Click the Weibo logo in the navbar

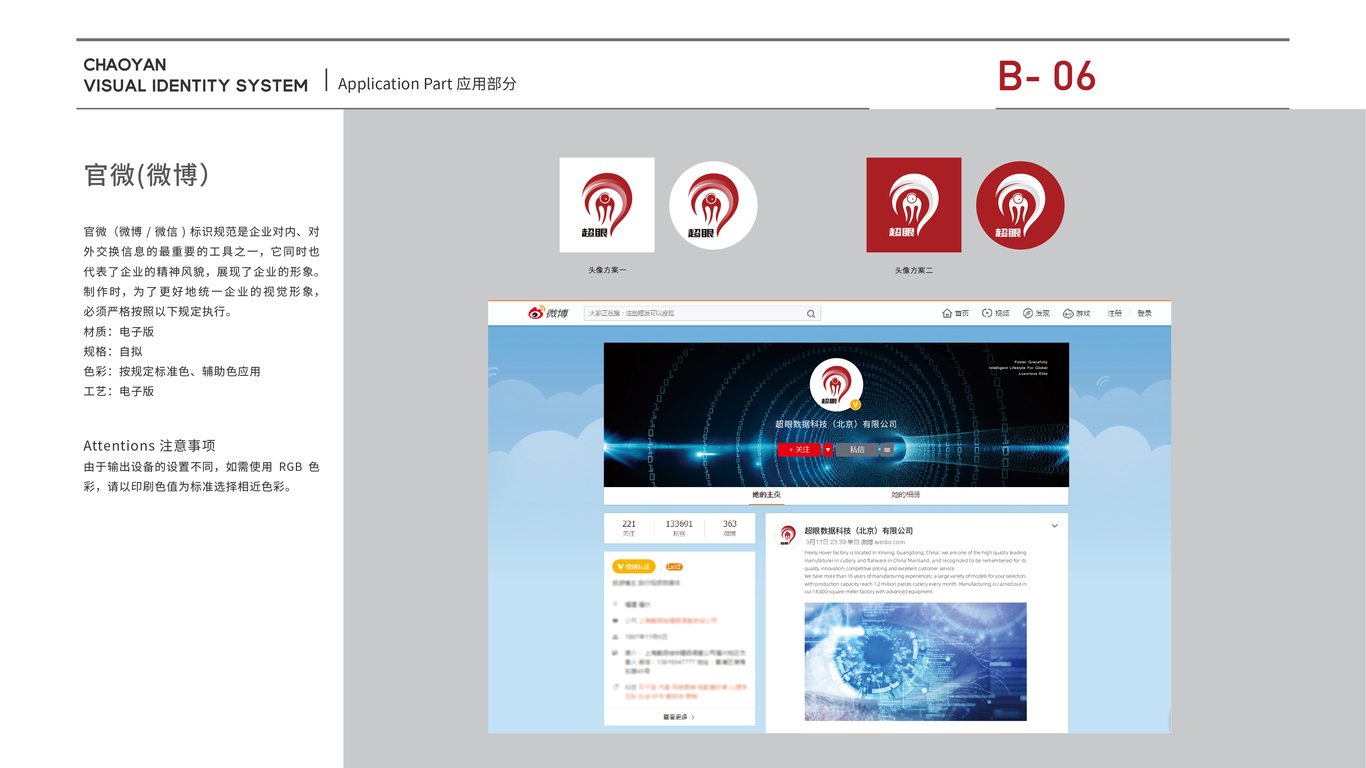548,313
